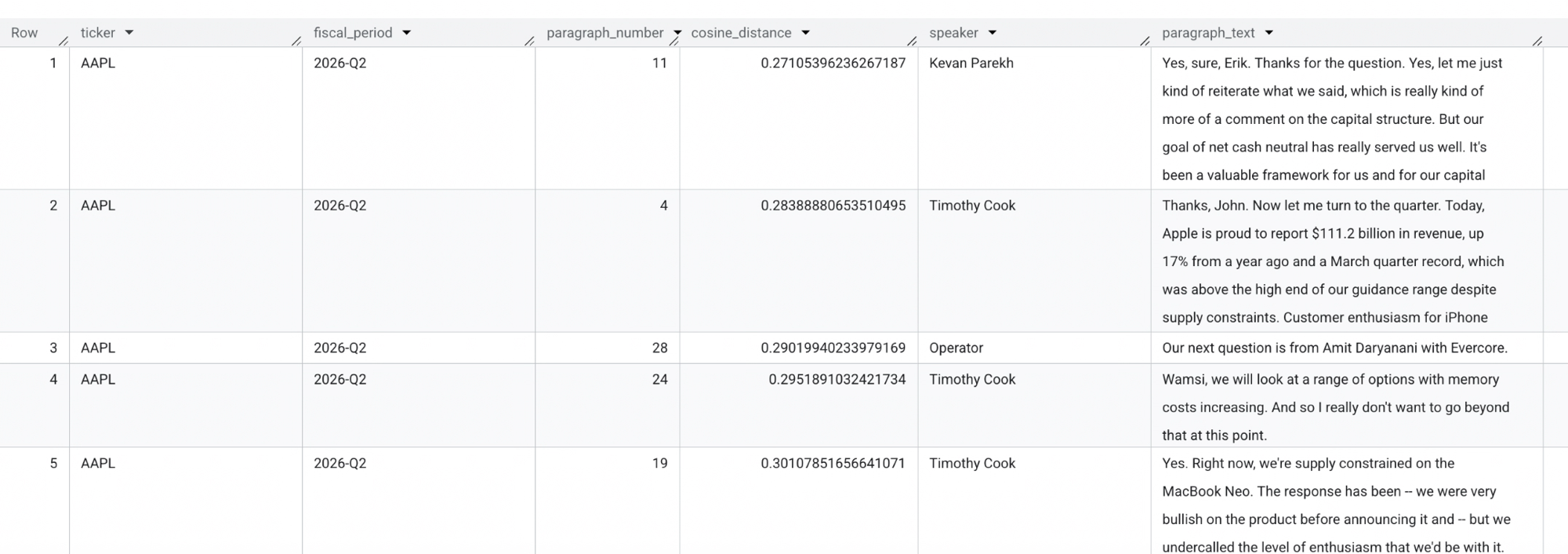Click paragraph text starting 'Wamsi, we will look'
This screenshot has height=554, width=1568.
[1335, 407]
